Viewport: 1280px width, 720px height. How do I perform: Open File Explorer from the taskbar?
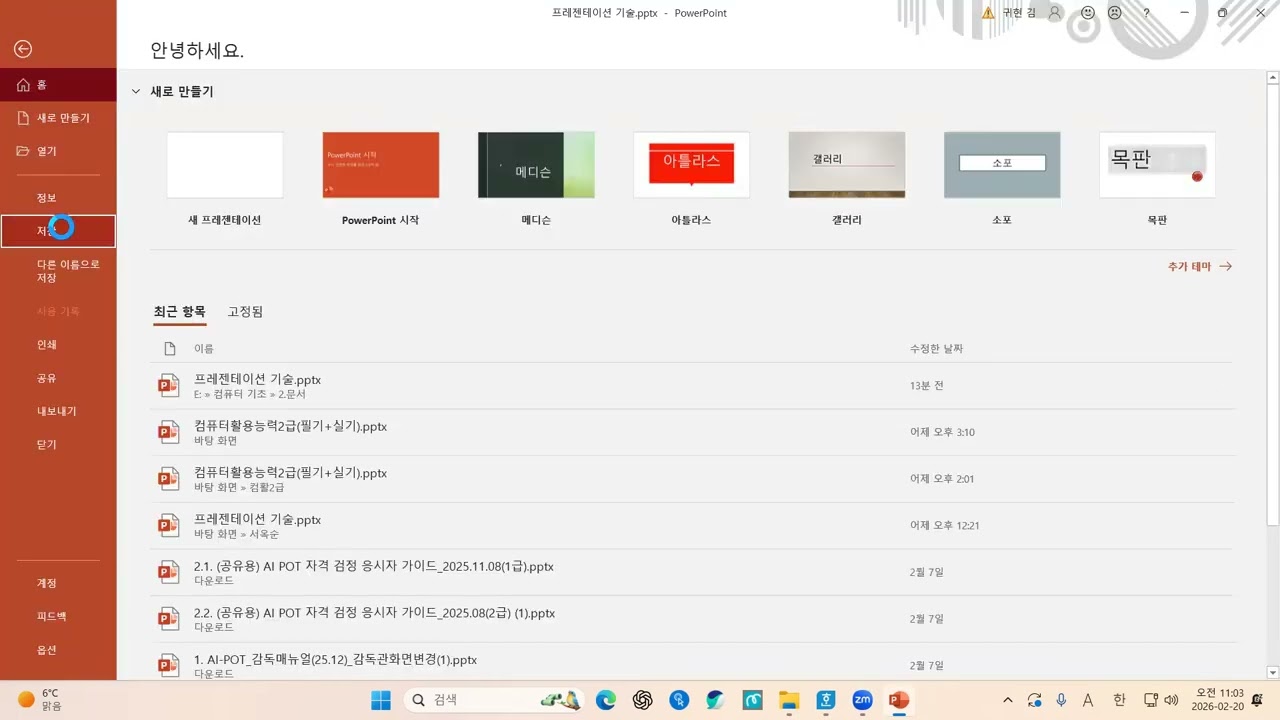click(x=789, y=700)
